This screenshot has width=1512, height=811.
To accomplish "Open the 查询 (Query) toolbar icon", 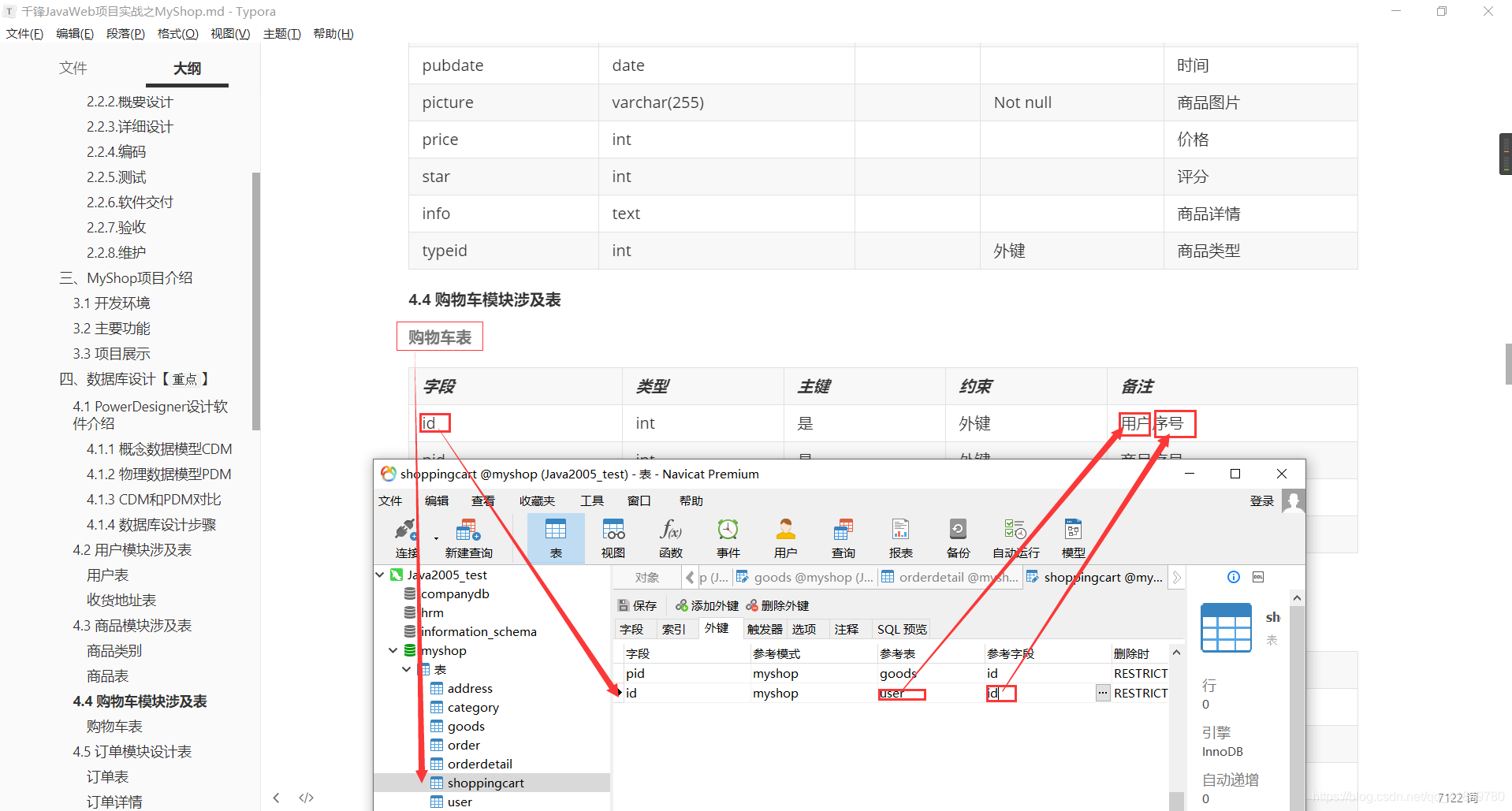I will pyautogui.click(x=844, y=538).
